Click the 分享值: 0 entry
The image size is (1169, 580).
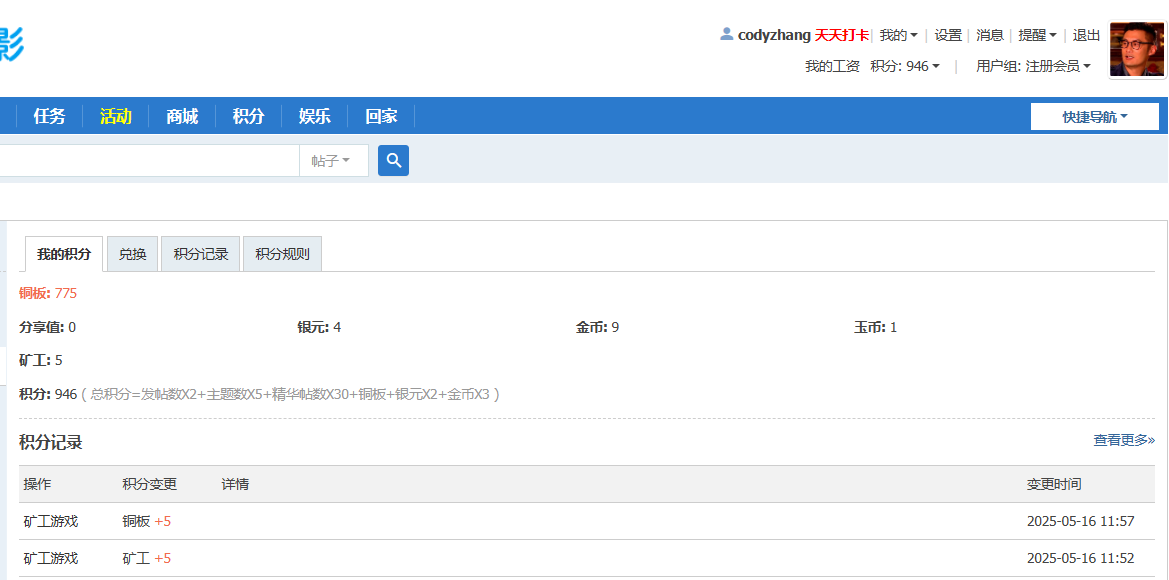click(x=47, y=327)
